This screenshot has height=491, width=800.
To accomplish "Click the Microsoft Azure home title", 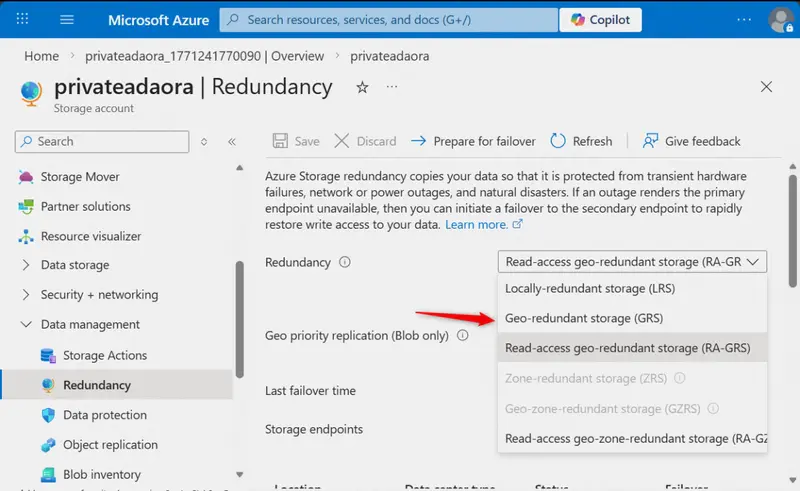I will click(158, 20).
